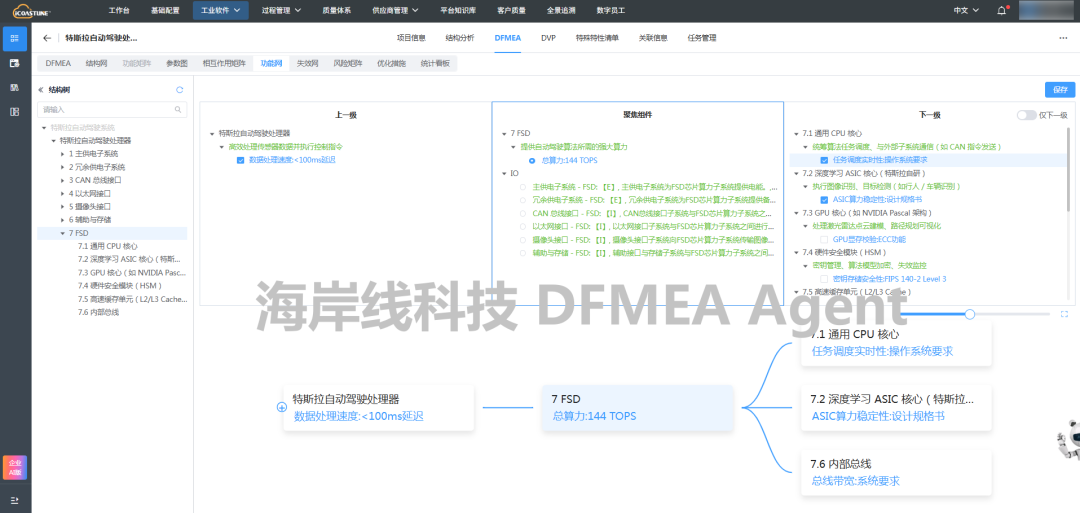Collapse the 结构树 panel with double-chevron icon
This screenshot has height=513, width=1080.
[41, 89]
